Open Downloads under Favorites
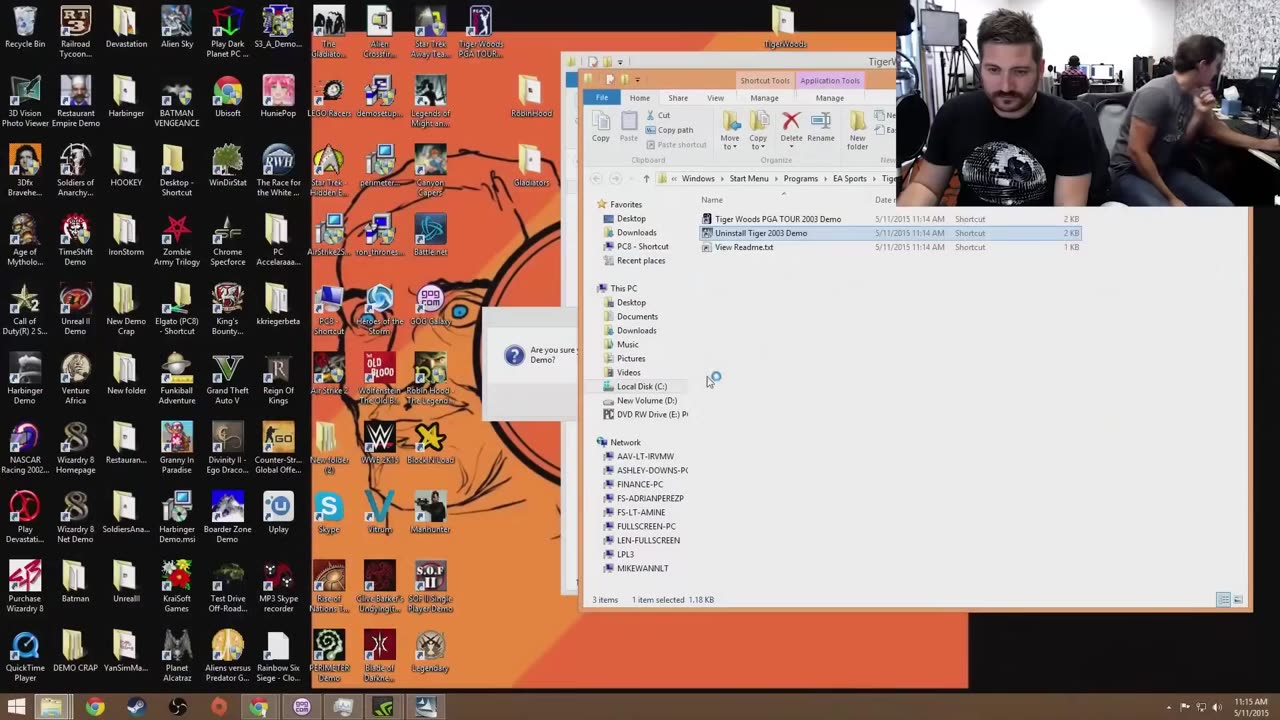This screenshot has width=1280, height=720. (636, 233)
